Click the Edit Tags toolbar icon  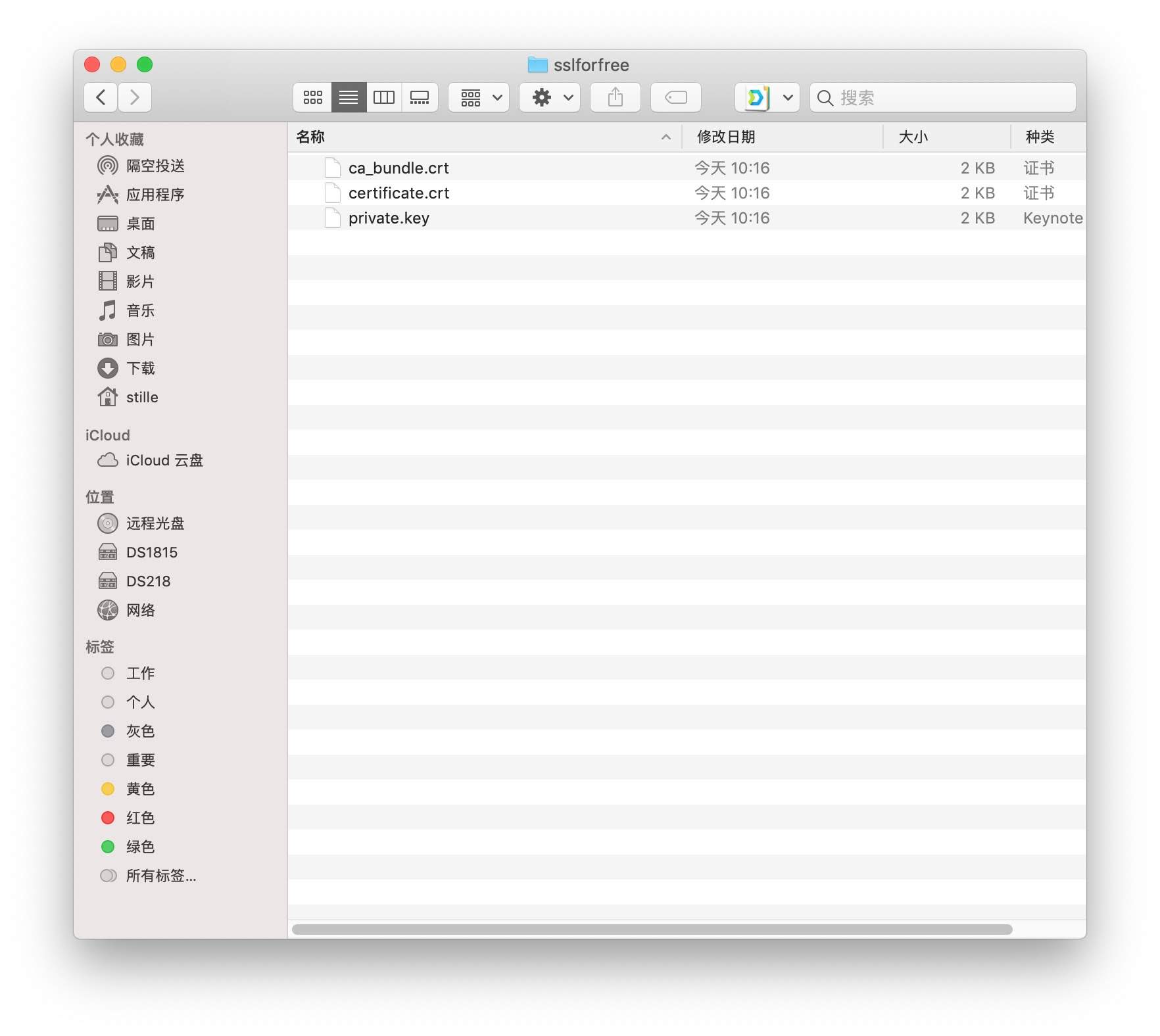point(675,98)
